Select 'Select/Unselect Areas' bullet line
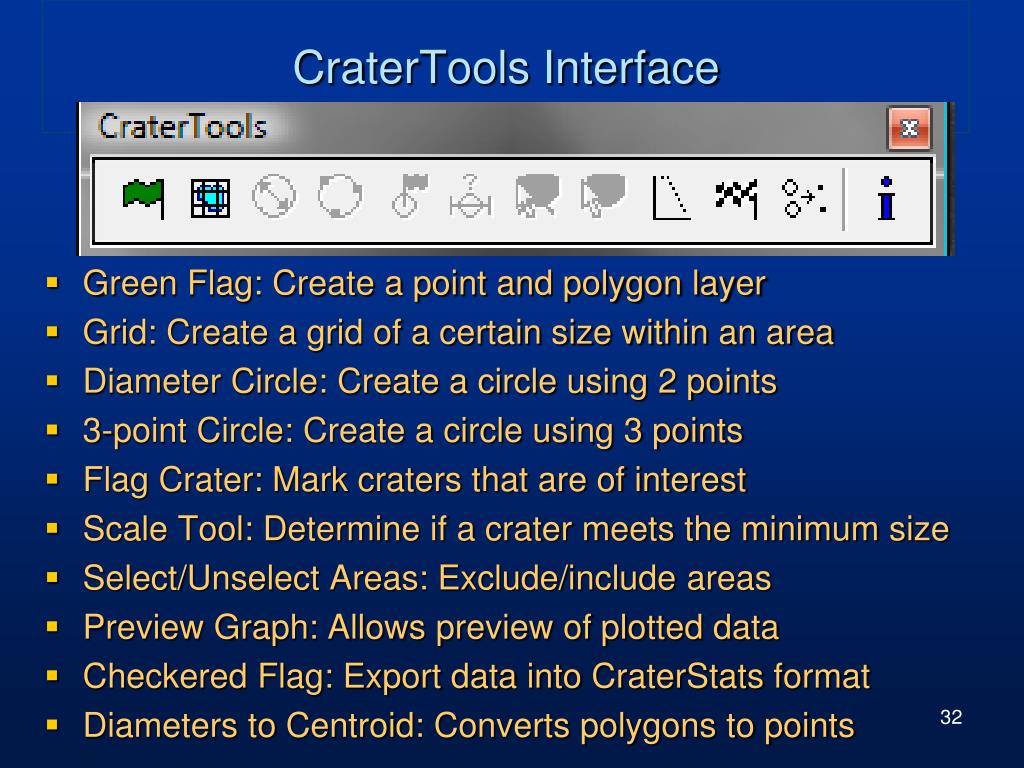Screen dimensions: 1024x768 click(x=427, y=579)
